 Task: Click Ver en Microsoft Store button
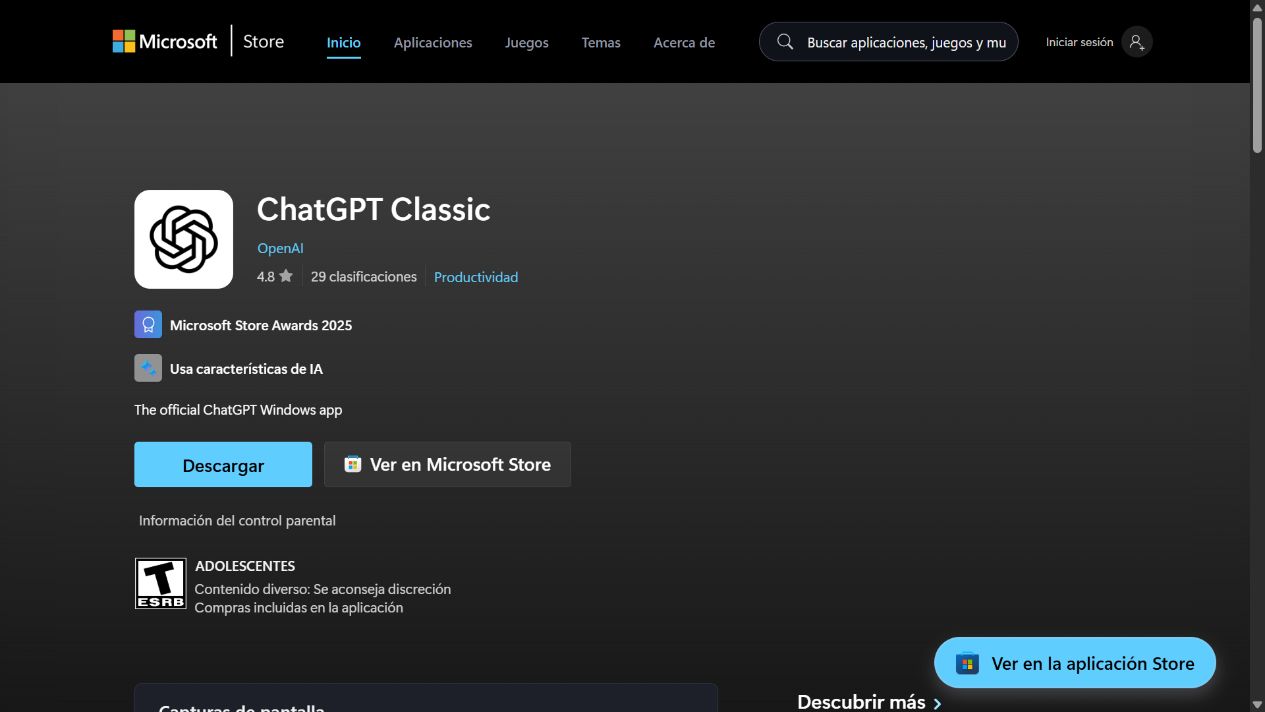[447, 465]
